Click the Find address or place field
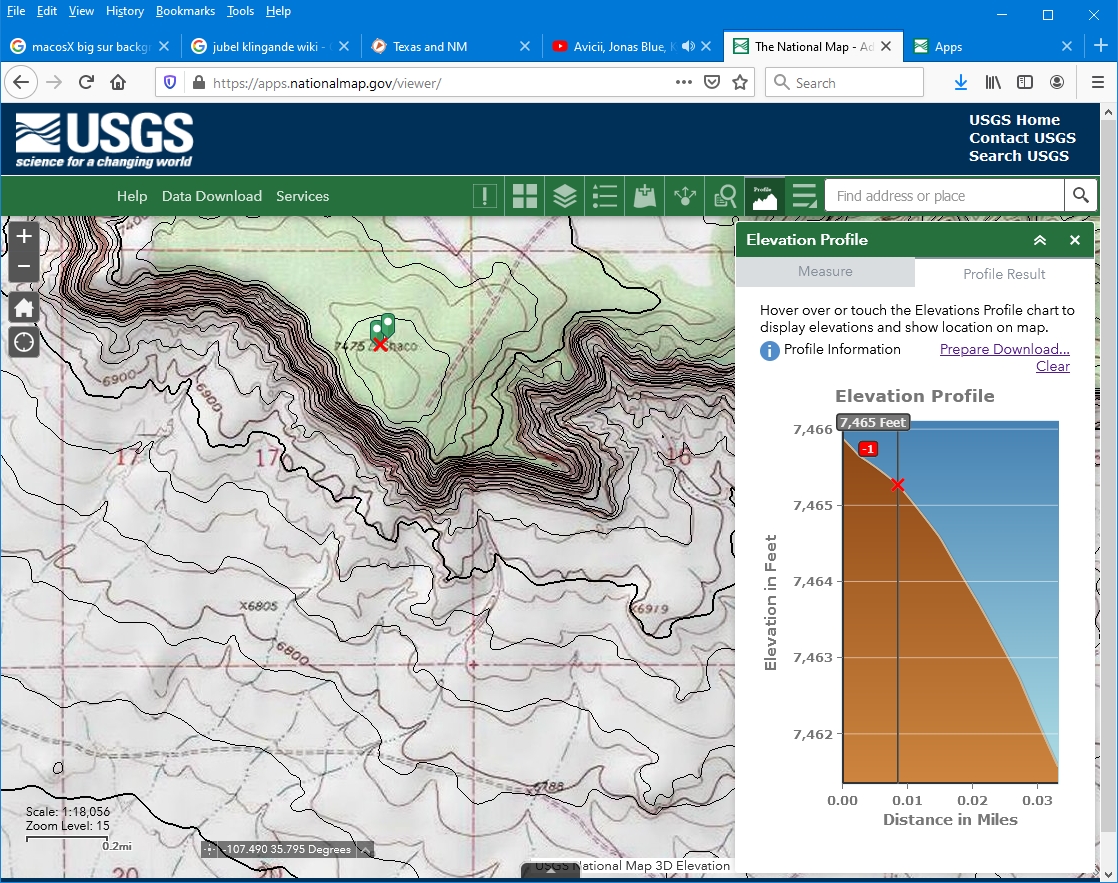 click(x=944, y=196)
